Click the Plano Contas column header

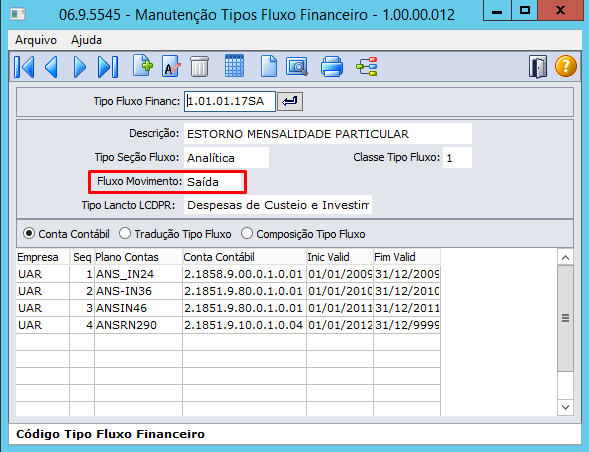pos(138,257)
